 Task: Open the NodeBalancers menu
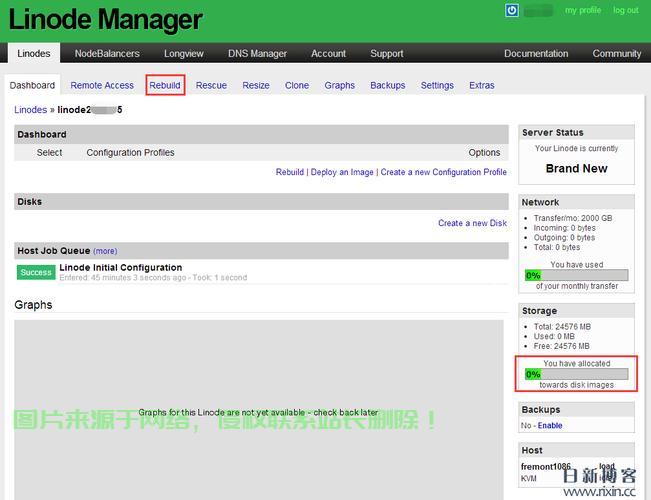click(x=107, y=53)
